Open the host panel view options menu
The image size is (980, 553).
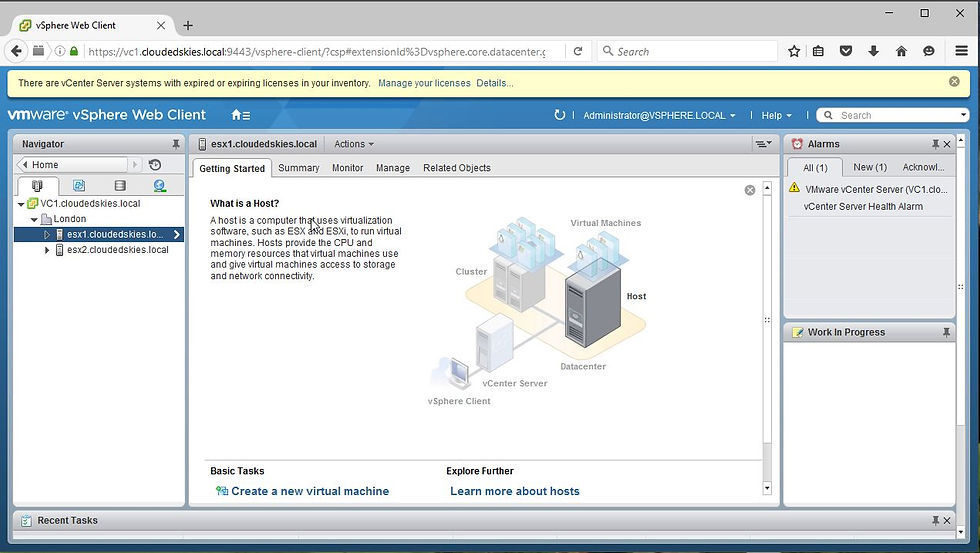(x=763, y=144)
